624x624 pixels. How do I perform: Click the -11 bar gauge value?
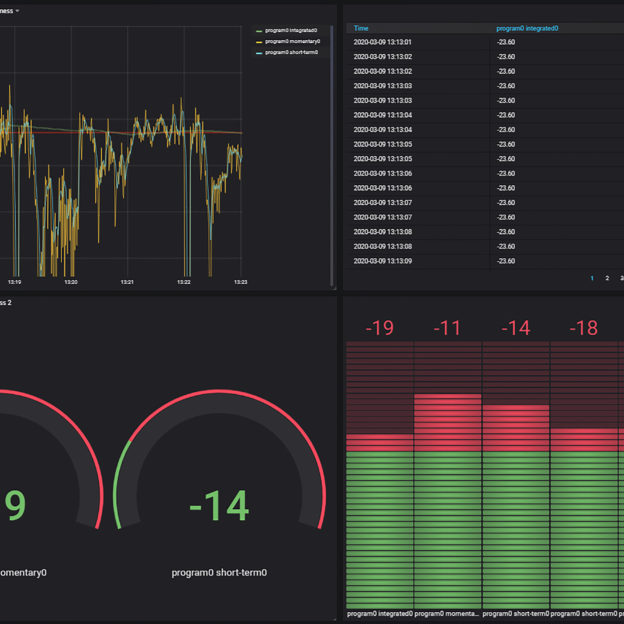pyautogui.click(x=447, y=328)
